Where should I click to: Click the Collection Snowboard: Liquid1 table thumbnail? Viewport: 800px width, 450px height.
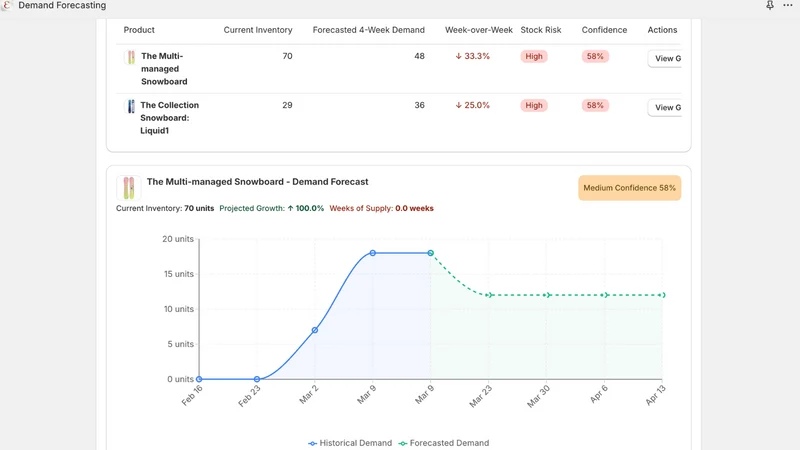click(131, 106)
